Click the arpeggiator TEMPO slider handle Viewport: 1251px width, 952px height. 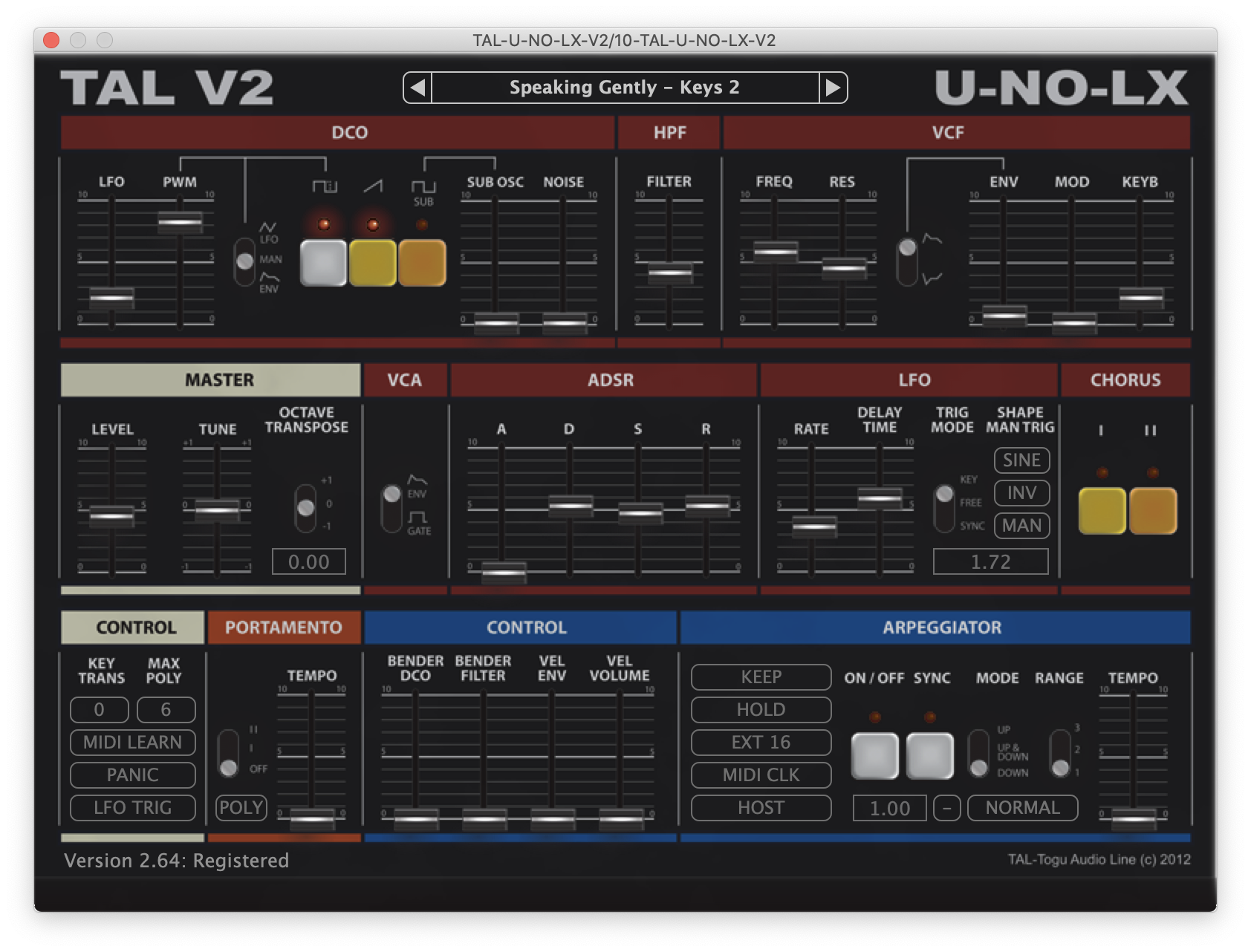coord(1134,818)
